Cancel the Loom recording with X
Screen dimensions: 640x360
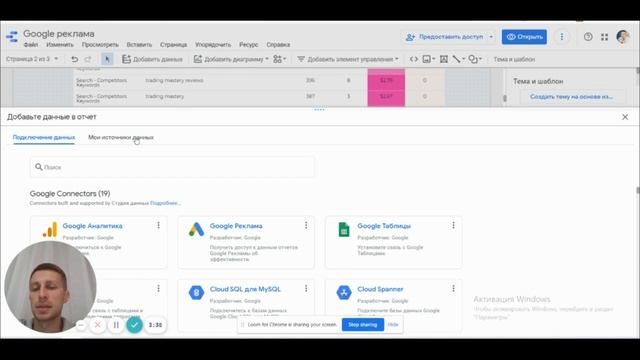(x=98, y=325)
